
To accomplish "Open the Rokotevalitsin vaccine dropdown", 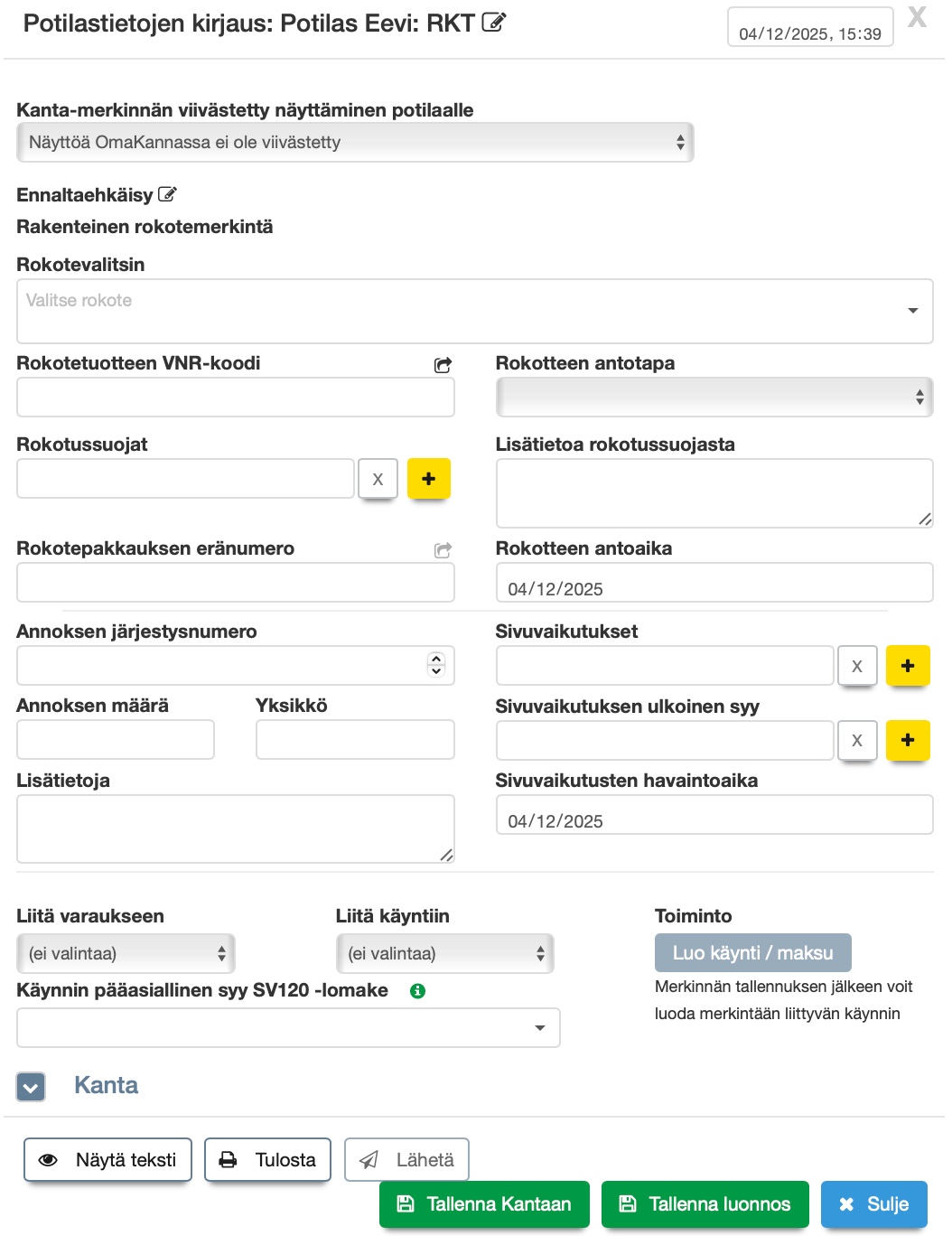I will click(x=474, y=311).
